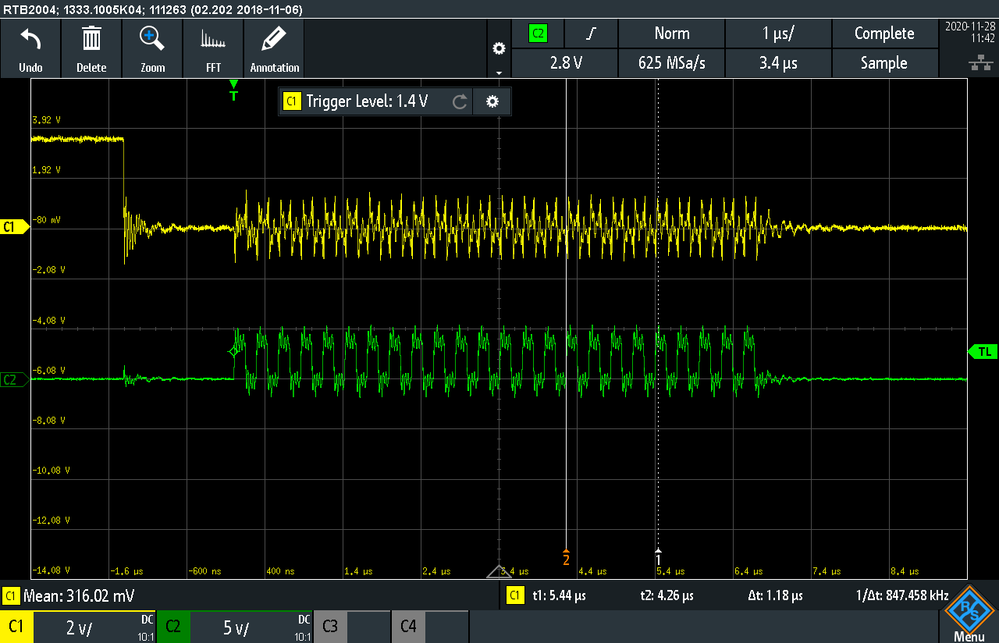Select cursor 1 marker at bottom
Screen dimensions: 999x643
(658, 557)
